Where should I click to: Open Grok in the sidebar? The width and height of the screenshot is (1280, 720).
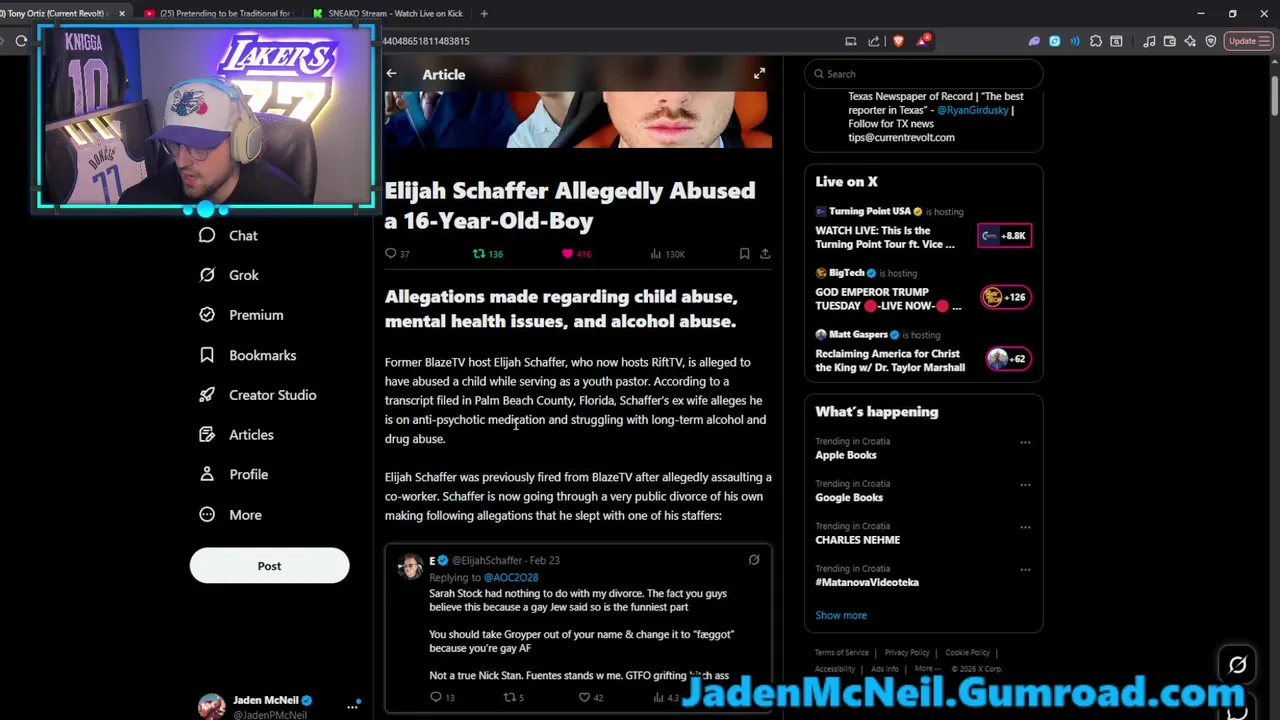(x=228, y=275)
